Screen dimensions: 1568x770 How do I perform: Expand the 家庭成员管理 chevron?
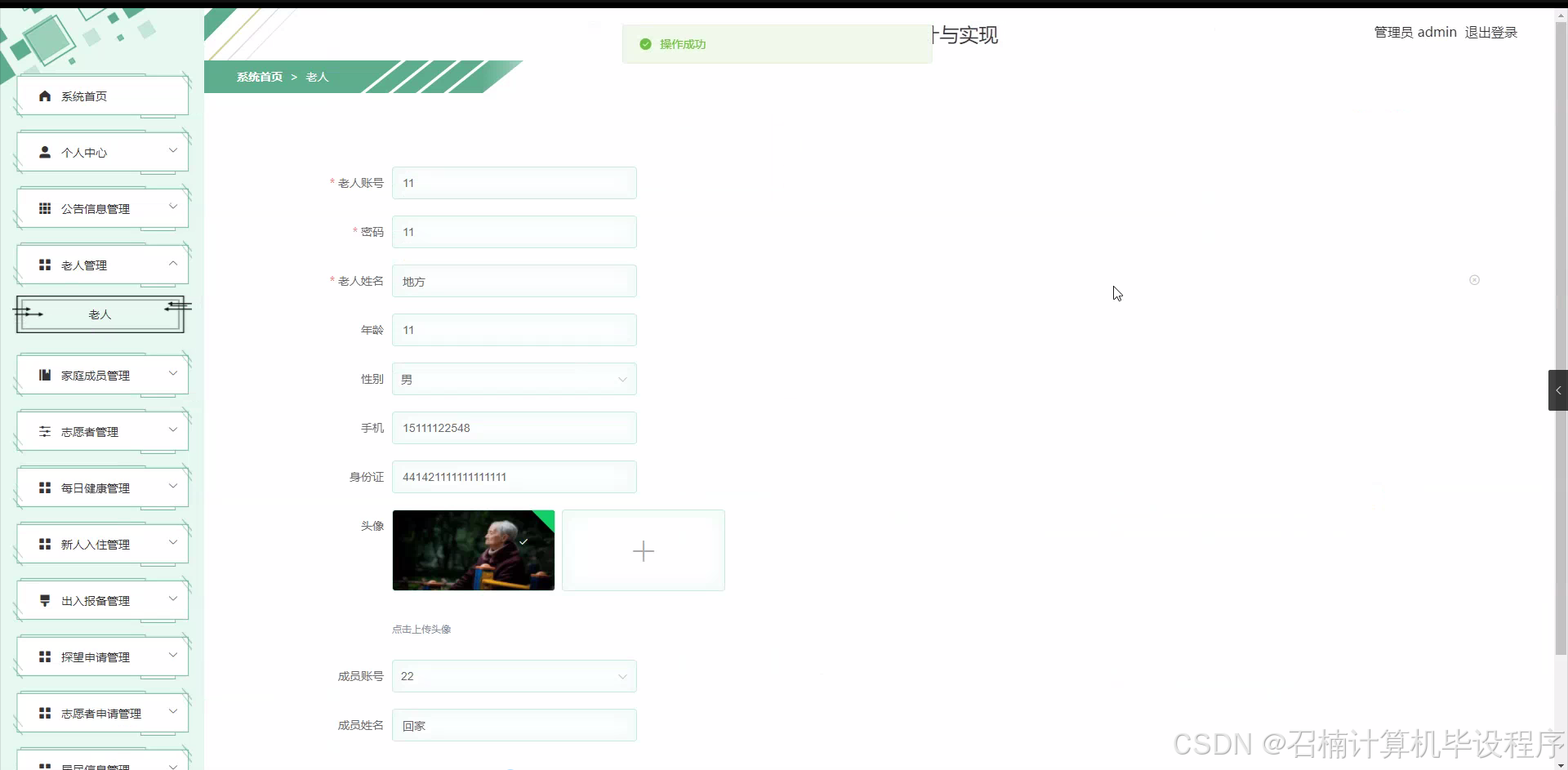point(173,374)
